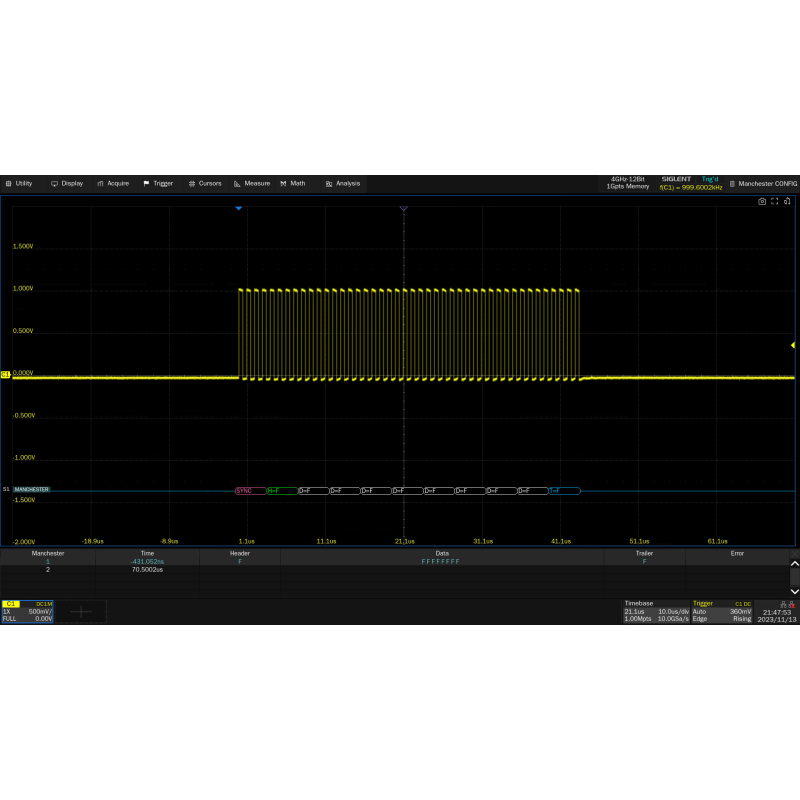Click the icon right of the fullscreen icon
The image size is (800, 800).
pyautogui.click(x=786, y=201)
